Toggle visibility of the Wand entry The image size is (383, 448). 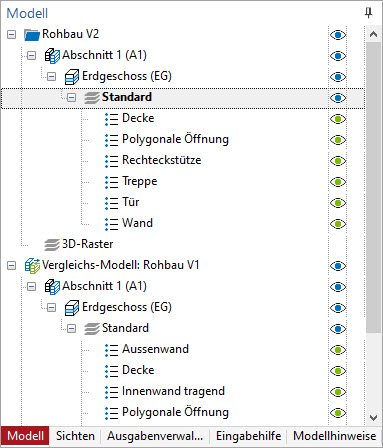[x=338, y=224]
